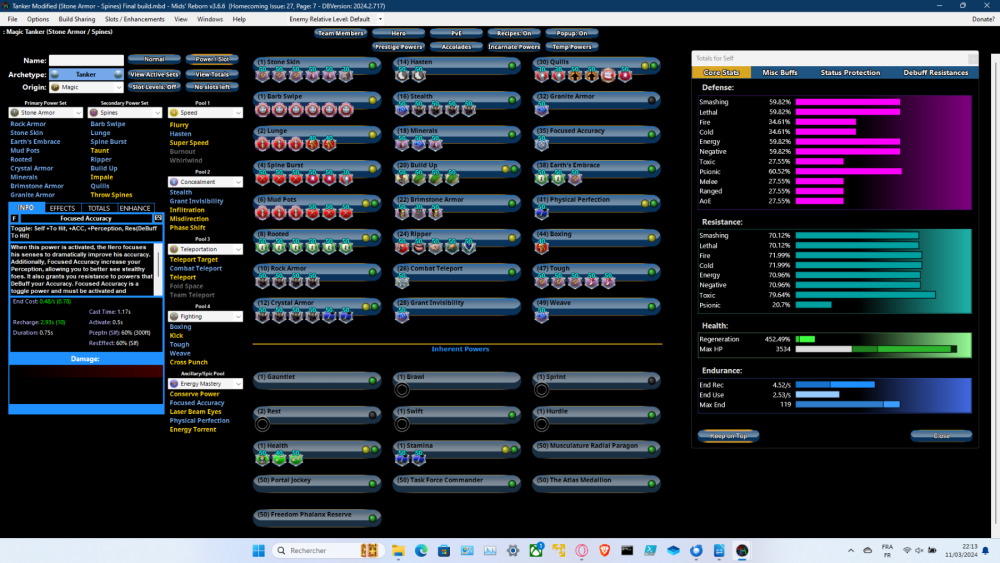
Task: Toggle the Granite Armor power indicator
Action: click(x=651, y=98)
